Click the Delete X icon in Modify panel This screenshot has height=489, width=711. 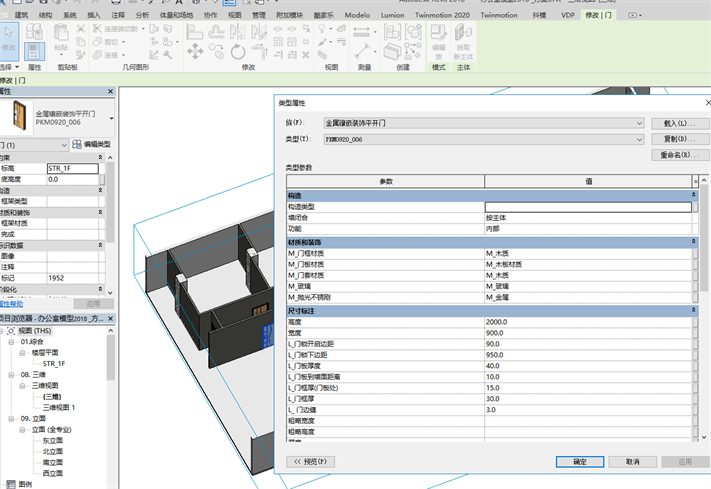(x=306, y=55)
